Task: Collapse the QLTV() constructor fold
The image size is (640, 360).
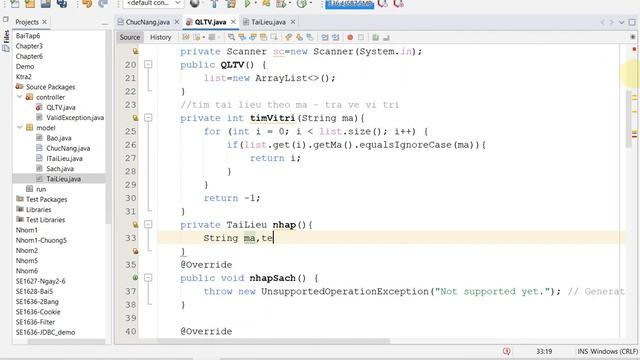Action: (x=148, y=64)
